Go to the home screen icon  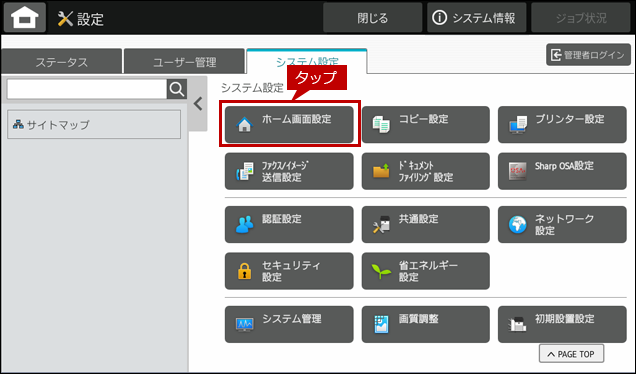click(25, 18)
